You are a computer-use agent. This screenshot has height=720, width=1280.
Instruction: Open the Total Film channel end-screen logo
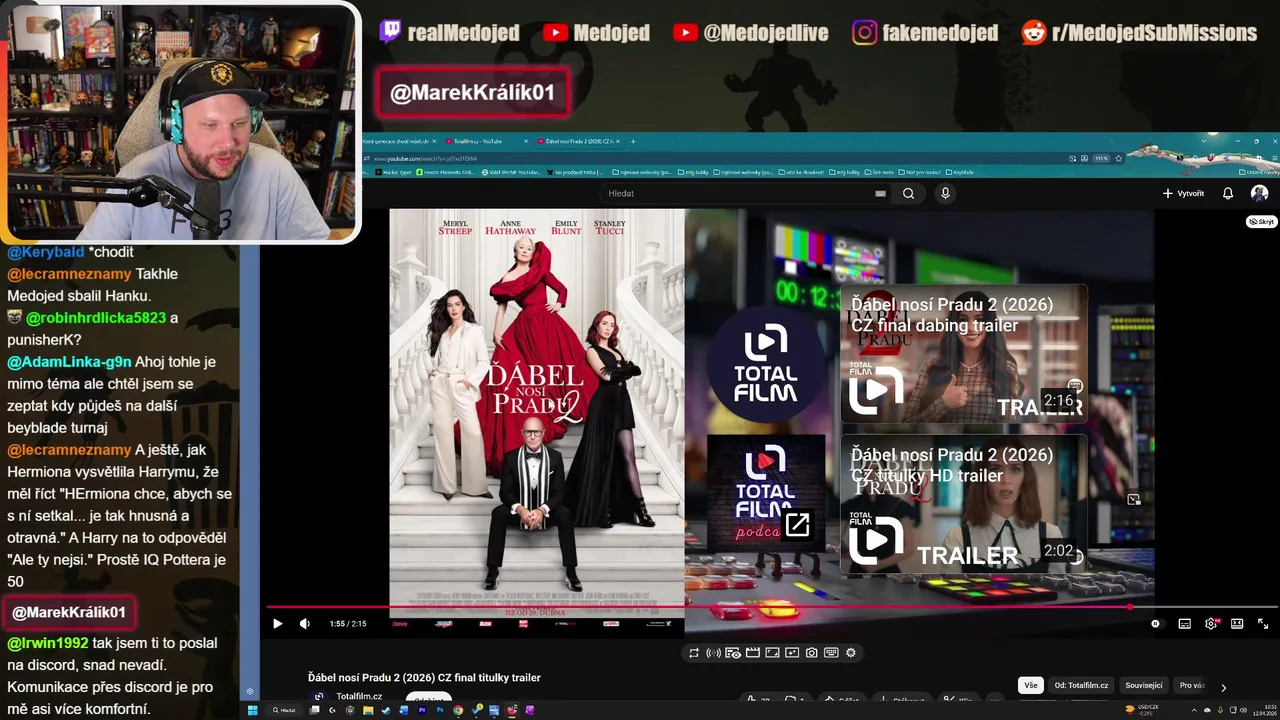pos(766,364)
